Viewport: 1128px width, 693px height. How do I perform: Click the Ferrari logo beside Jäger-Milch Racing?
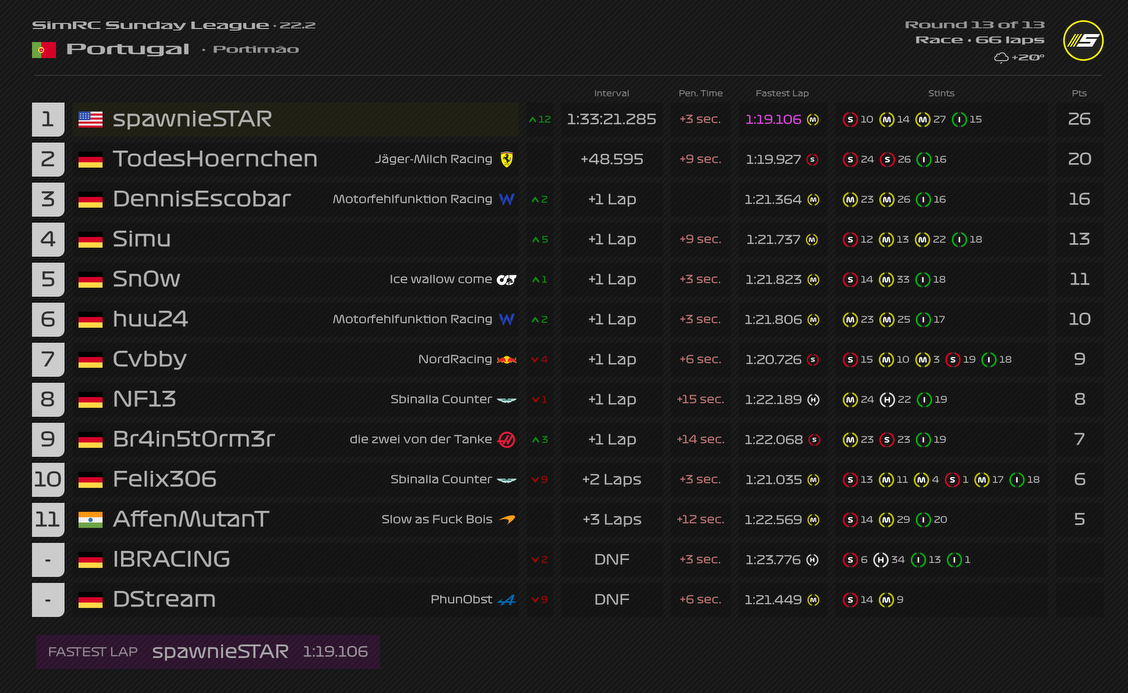click(507, 159)
